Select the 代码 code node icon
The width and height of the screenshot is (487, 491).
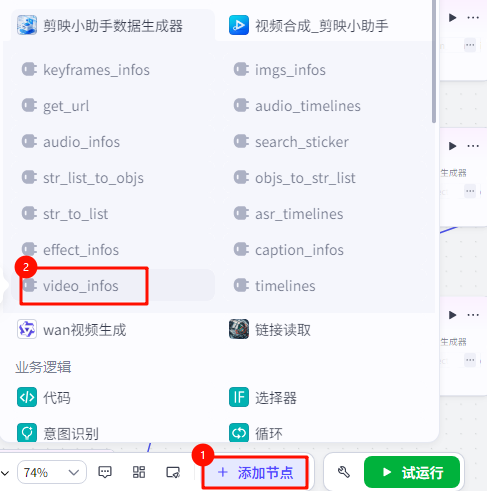[x=27, y=397]
